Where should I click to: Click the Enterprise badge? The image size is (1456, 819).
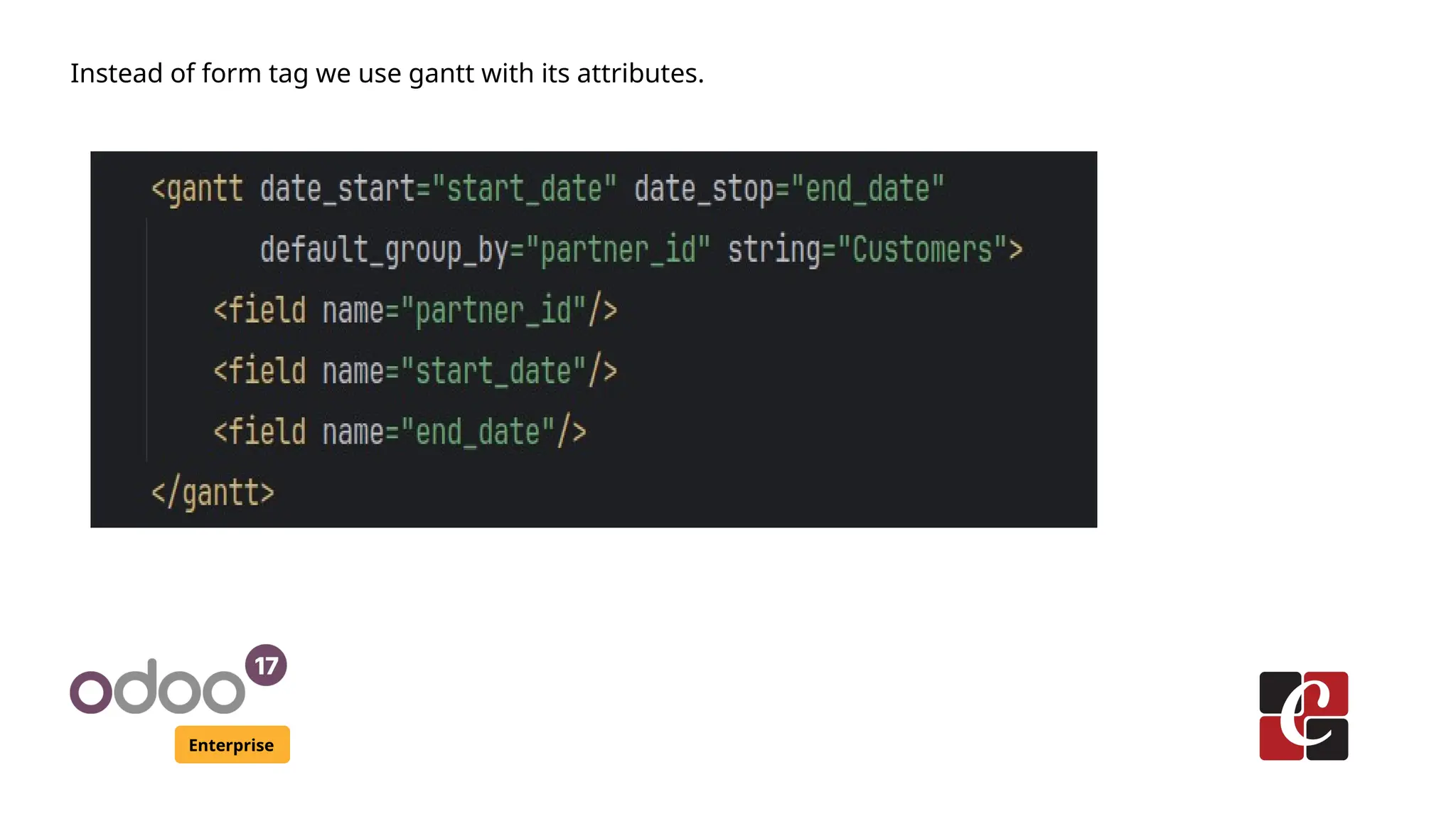click(232, 744)
